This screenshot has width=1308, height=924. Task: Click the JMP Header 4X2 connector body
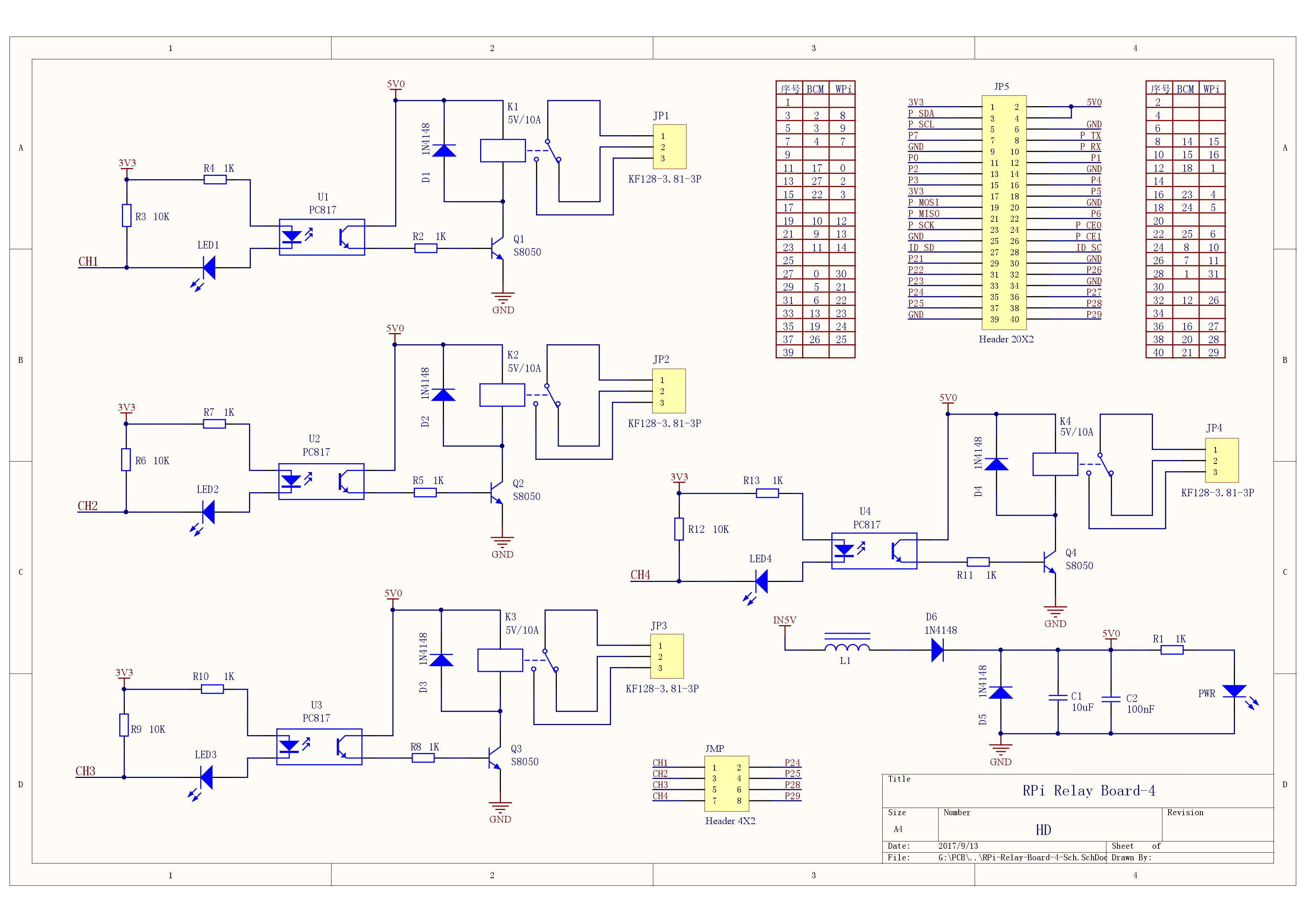point(727,784)
